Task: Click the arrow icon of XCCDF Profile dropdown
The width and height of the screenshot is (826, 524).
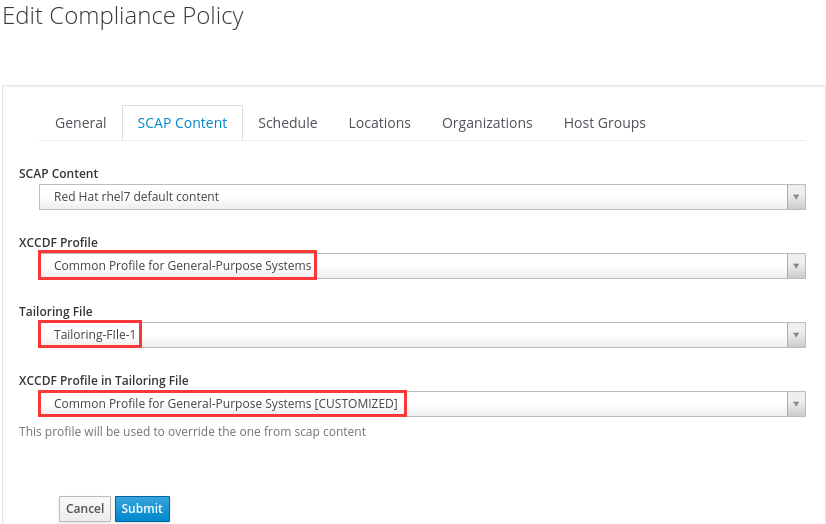Action: pyautogui.click(x=796, y=266)
